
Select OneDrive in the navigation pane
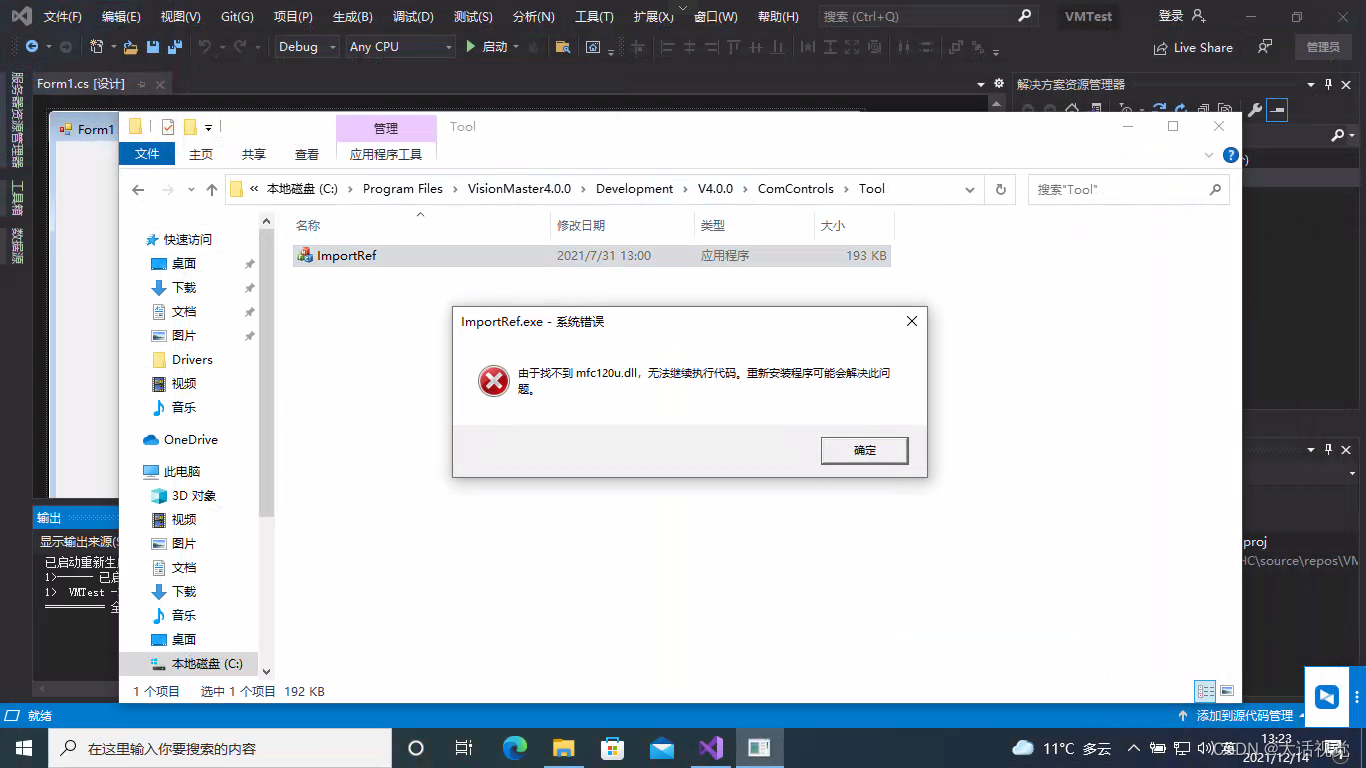click(x=190, y=440)
